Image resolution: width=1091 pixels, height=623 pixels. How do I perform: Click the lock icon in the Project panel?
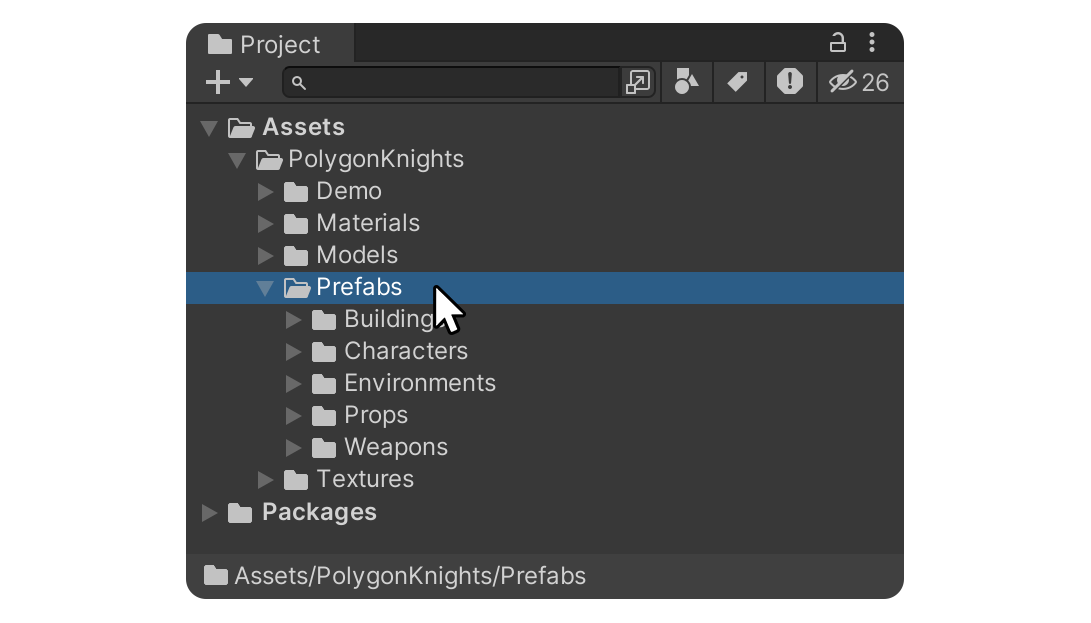(837, 43)
